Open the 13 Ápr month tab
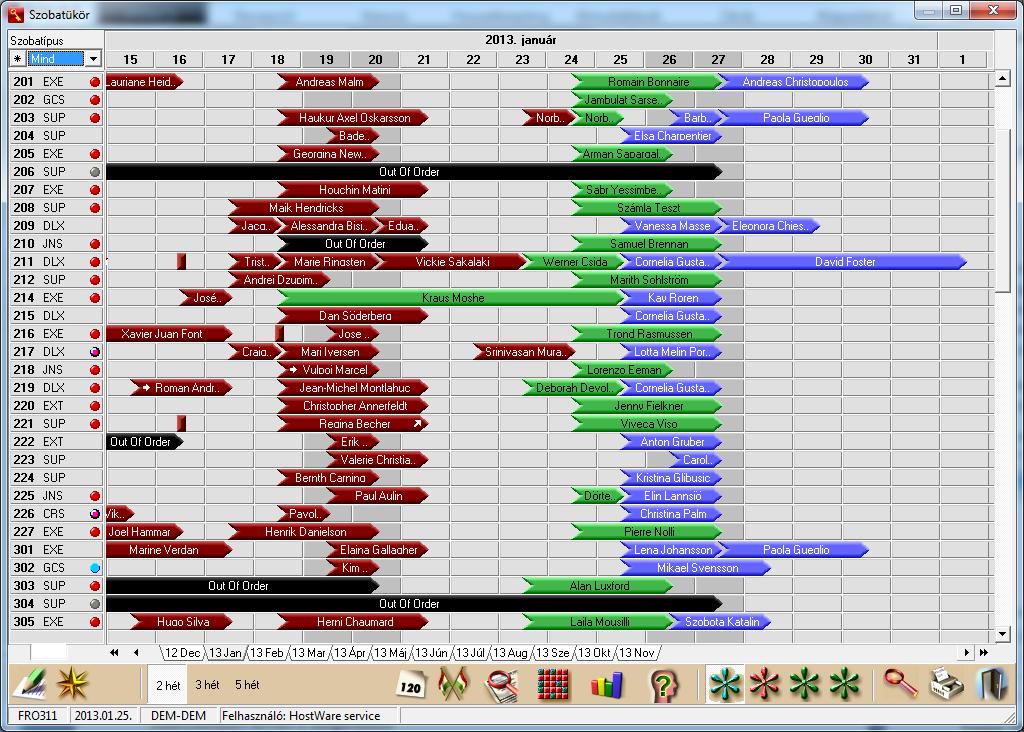 pyautogui.click(x=350, y=653)
